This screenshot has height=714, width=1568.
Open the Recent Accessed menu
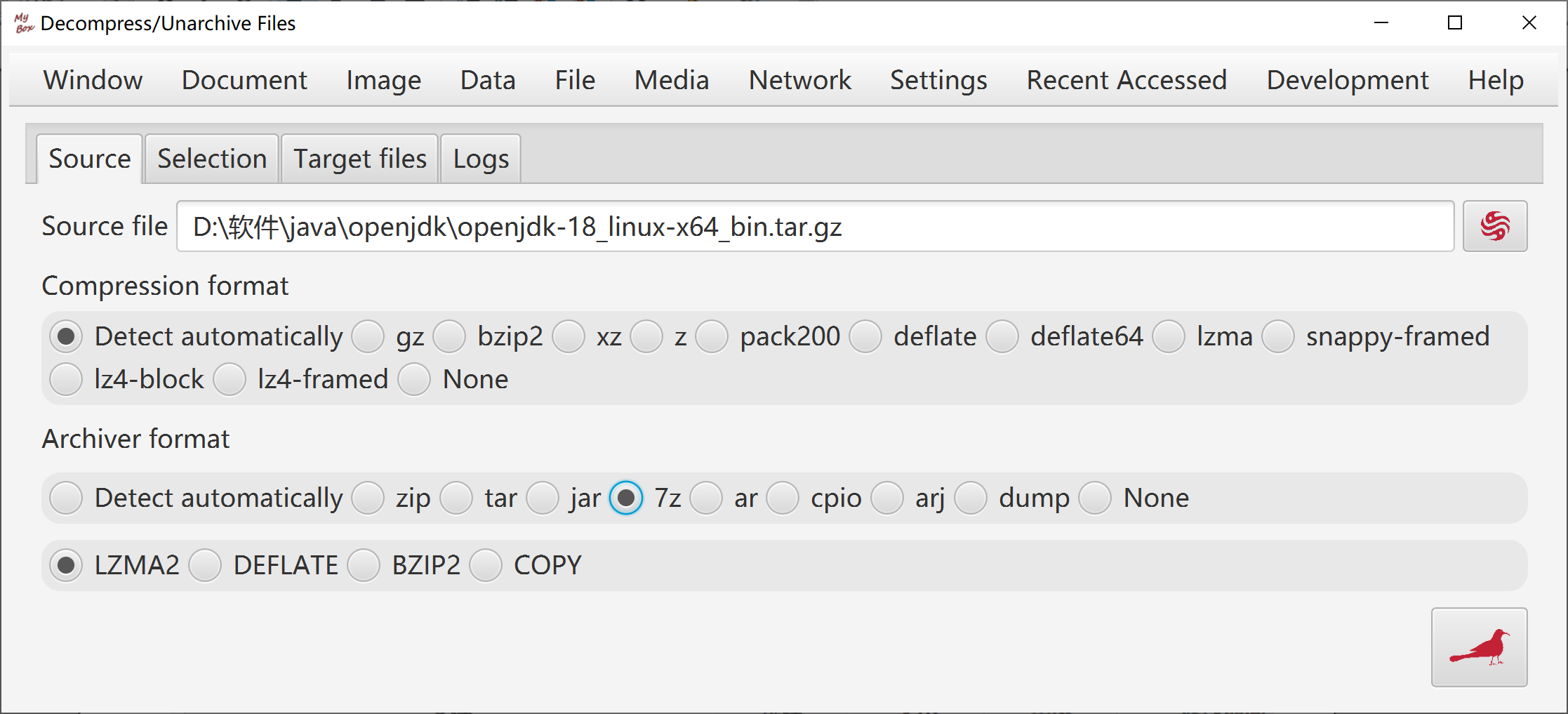(1127, 80)
